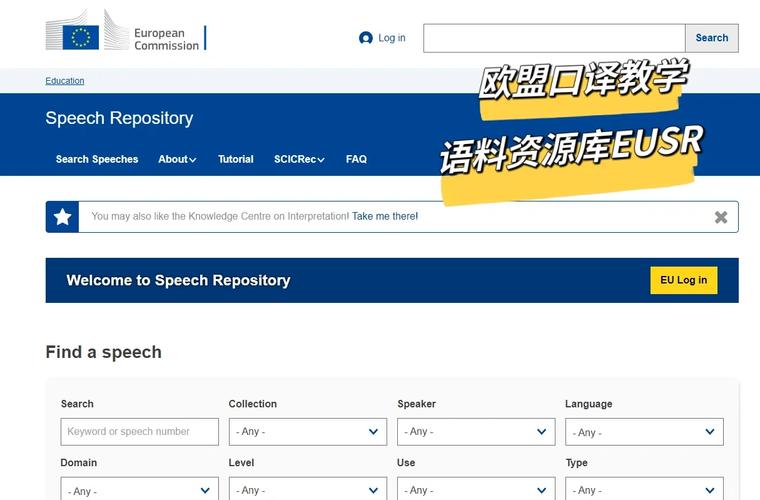The width and height of the screenshot is (760, 500).
Task: Expand the SCICRec menu
Action: point(299,159)
